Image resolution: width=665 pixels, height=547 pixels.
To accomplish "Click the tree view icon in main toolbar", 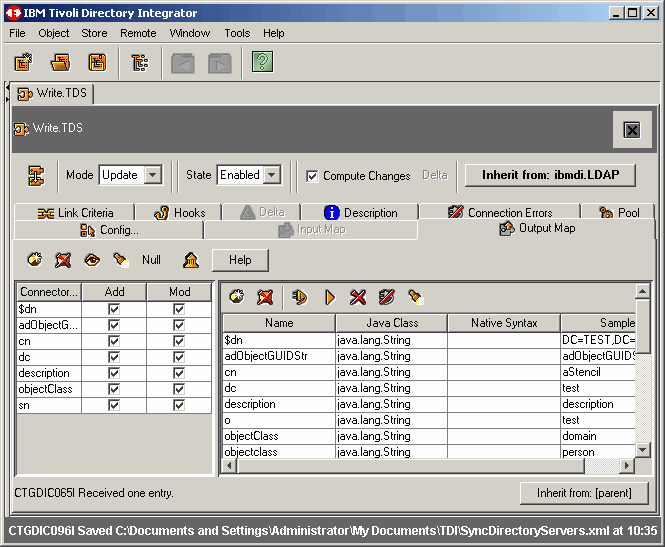I will (140, 63).
